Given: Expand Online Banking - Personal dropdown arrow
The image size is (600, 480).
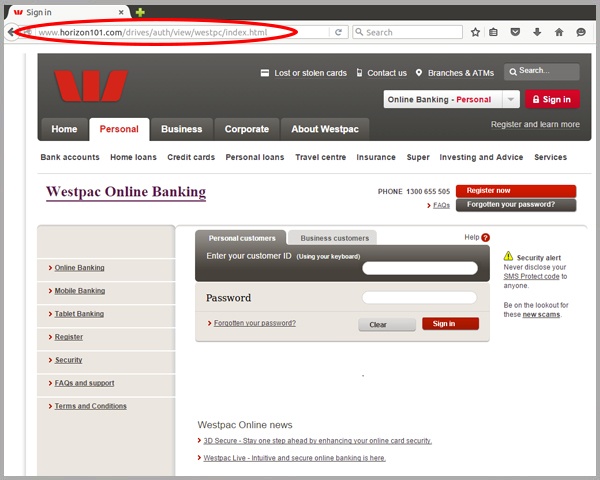Looking at the screenshot, I should 510,100.
